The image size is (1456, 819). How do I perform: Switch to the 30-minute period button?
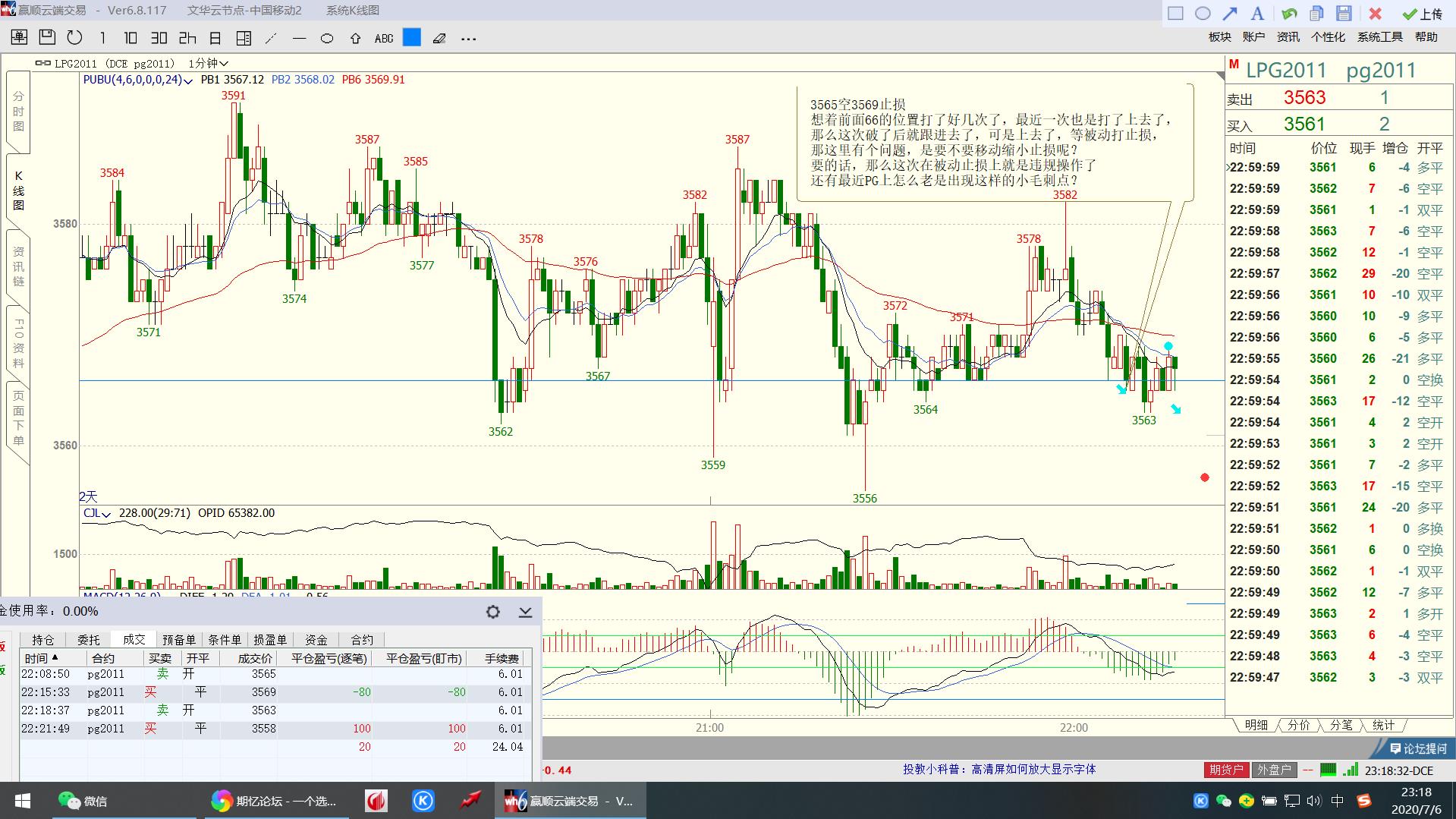(159, 38)
